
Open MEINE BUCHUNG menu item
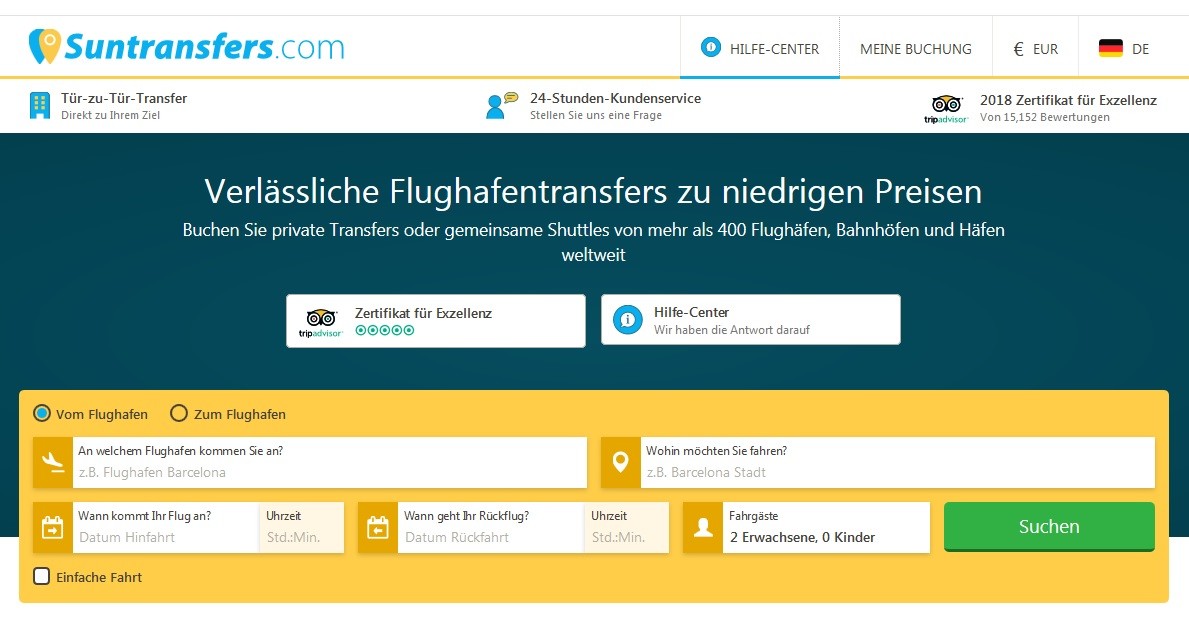[x=915, y=49]
